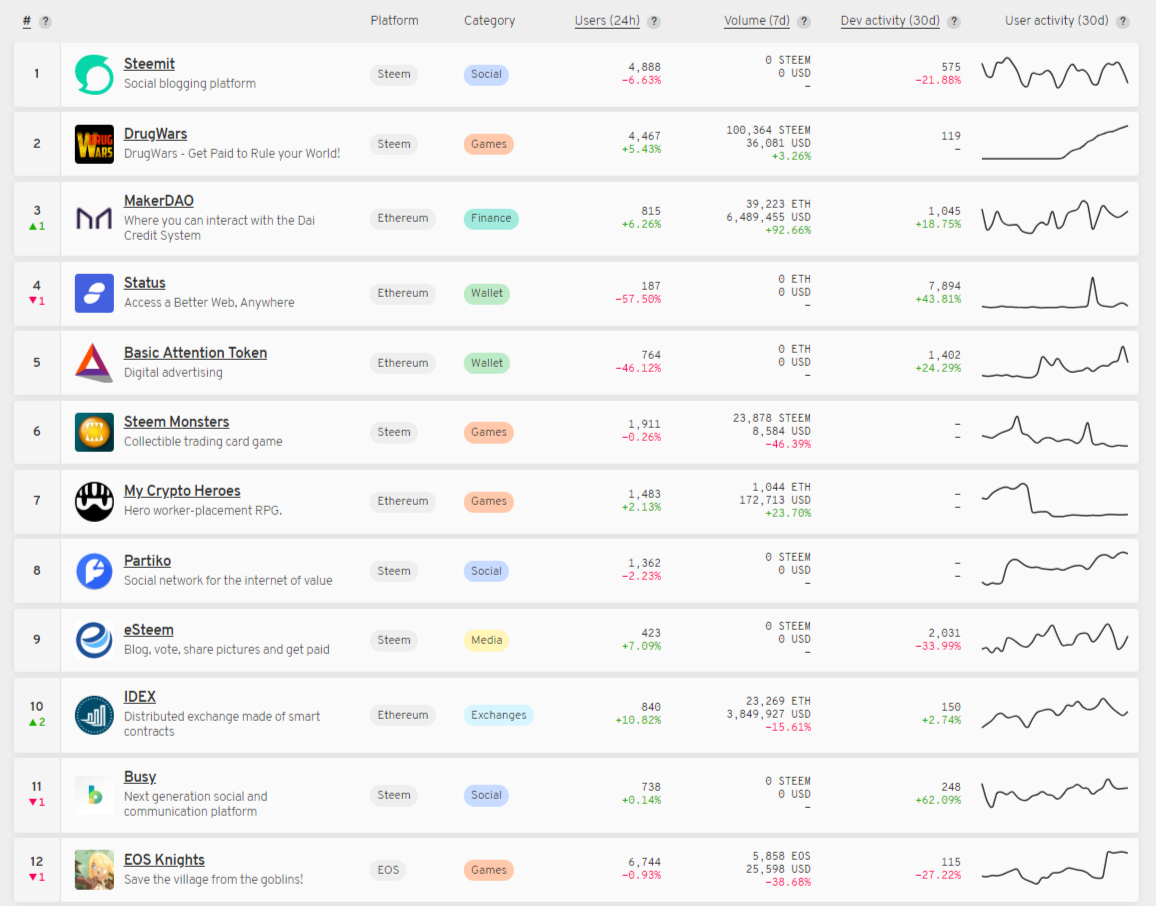Click the 6,489,455 USD volume for MakerDAO
Image resolution: width=1156 pixels, height=906 pixels.
768,217
